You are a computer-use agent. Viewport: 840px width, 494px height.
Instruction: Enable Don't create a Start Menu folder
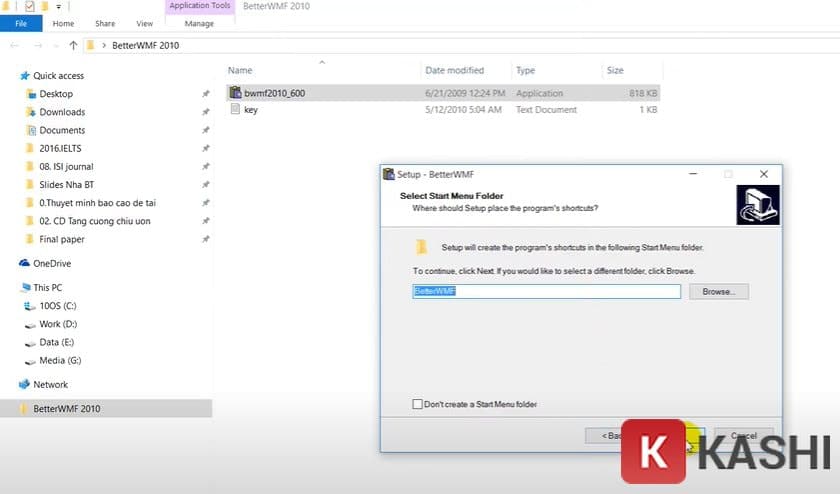point(418,404)
